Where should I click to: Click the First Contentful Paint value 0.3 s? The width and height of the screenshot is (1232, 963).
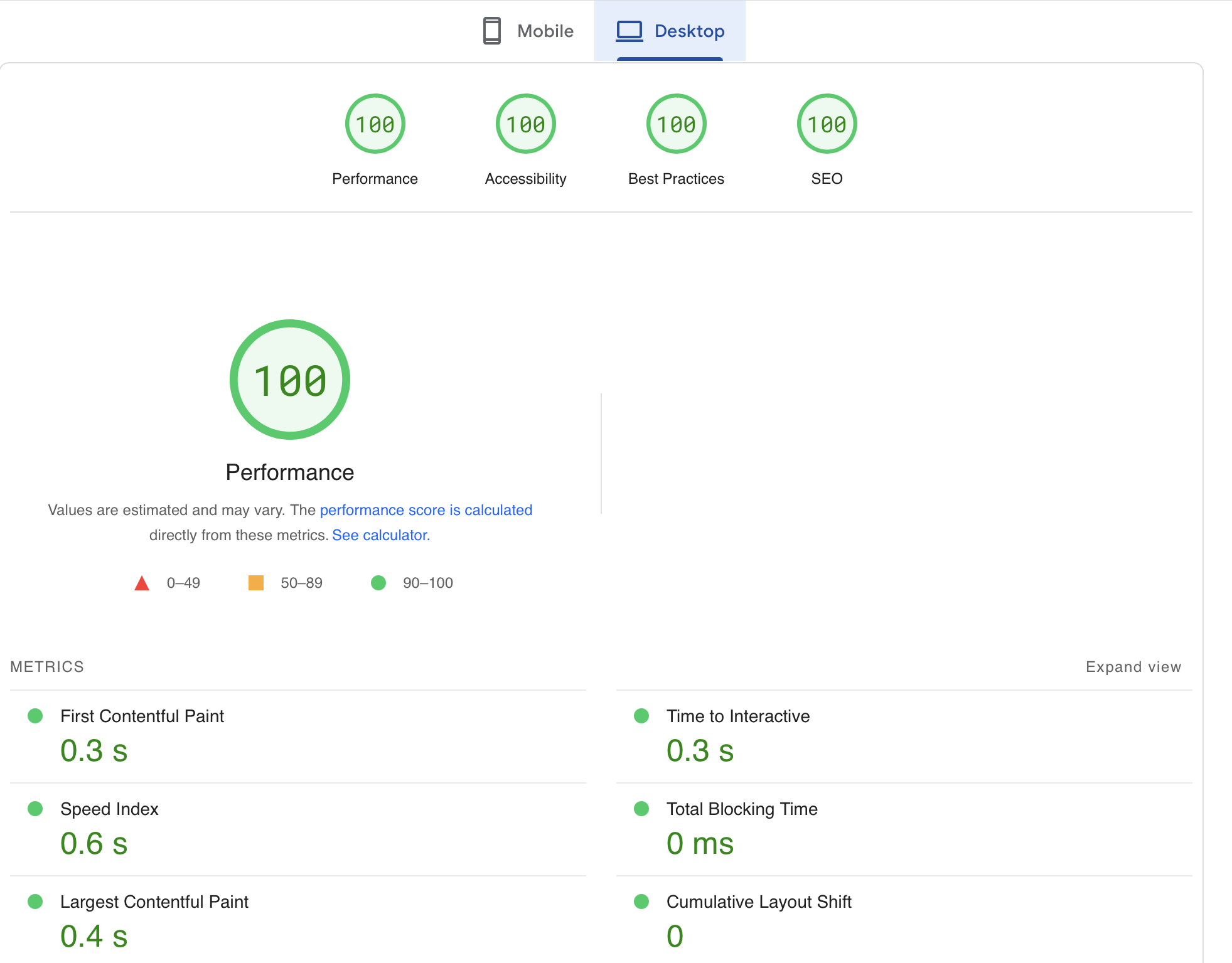point(94,751)
